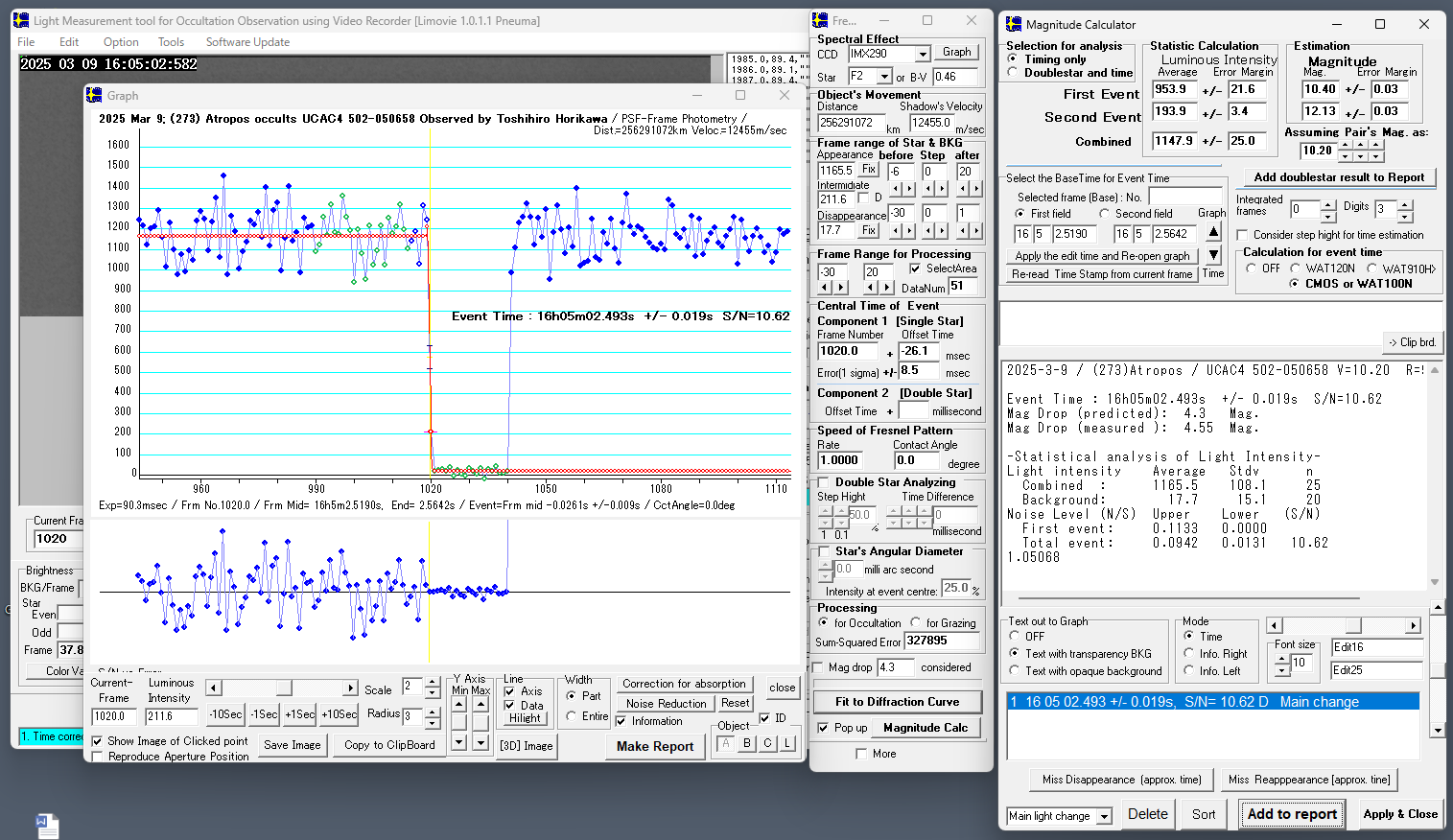Open the Option menu
The image size is (1453, 840).
tap(121, 42)
